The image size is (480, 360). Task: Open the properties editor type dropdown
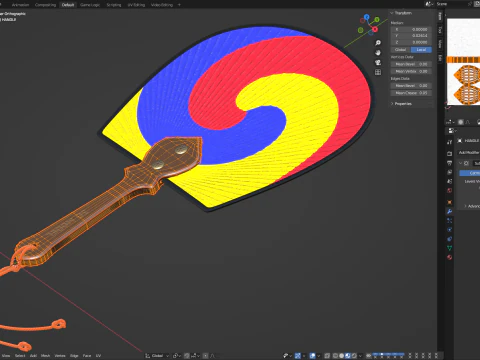[452, 130]
